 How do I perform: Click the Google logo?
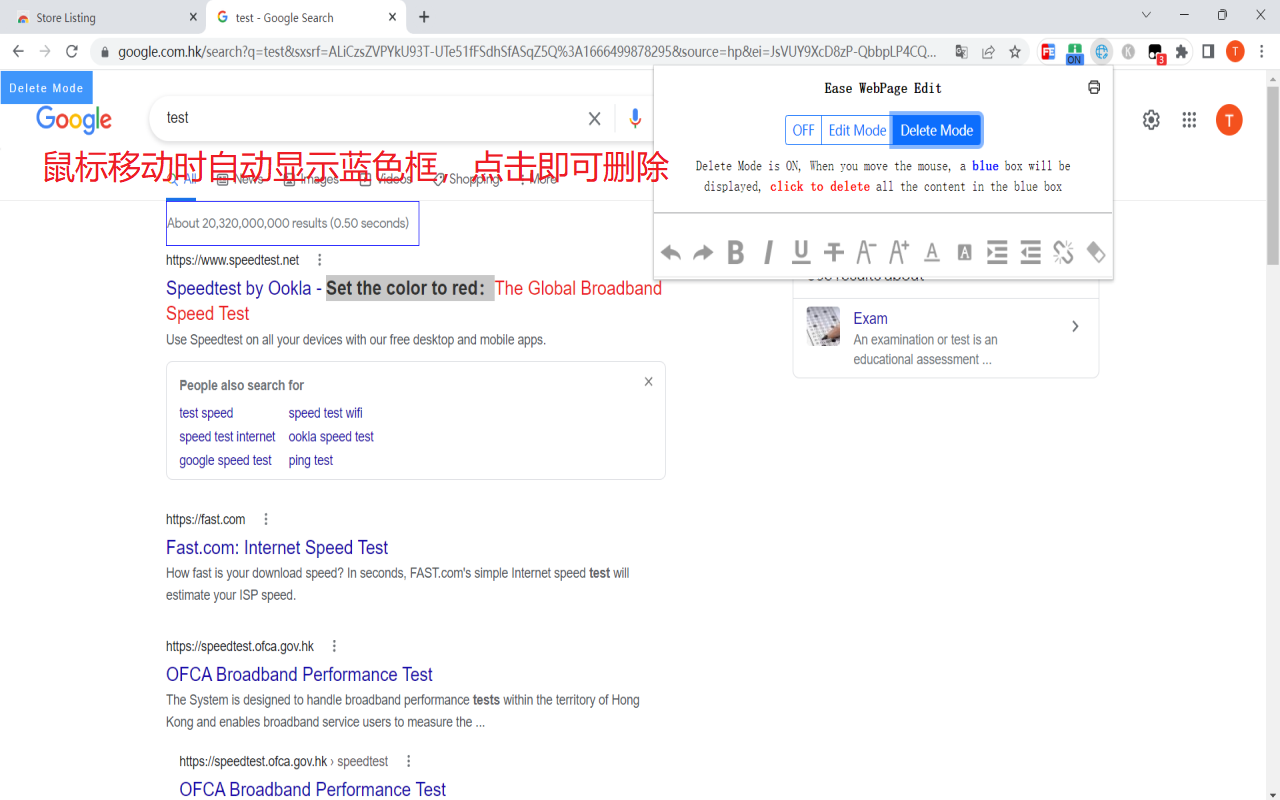click(74, 119)
